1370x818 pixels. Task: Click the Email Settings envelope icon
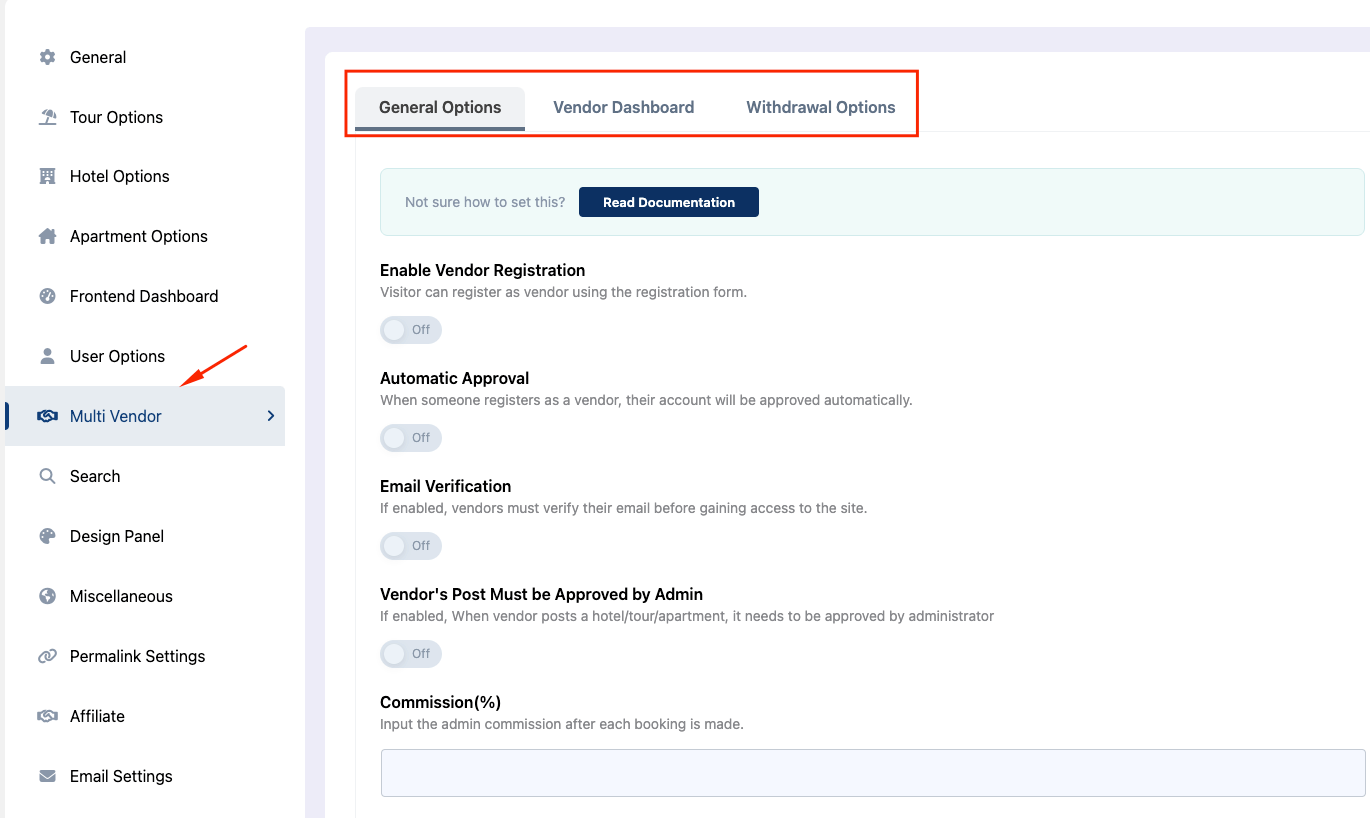point(47,776)
